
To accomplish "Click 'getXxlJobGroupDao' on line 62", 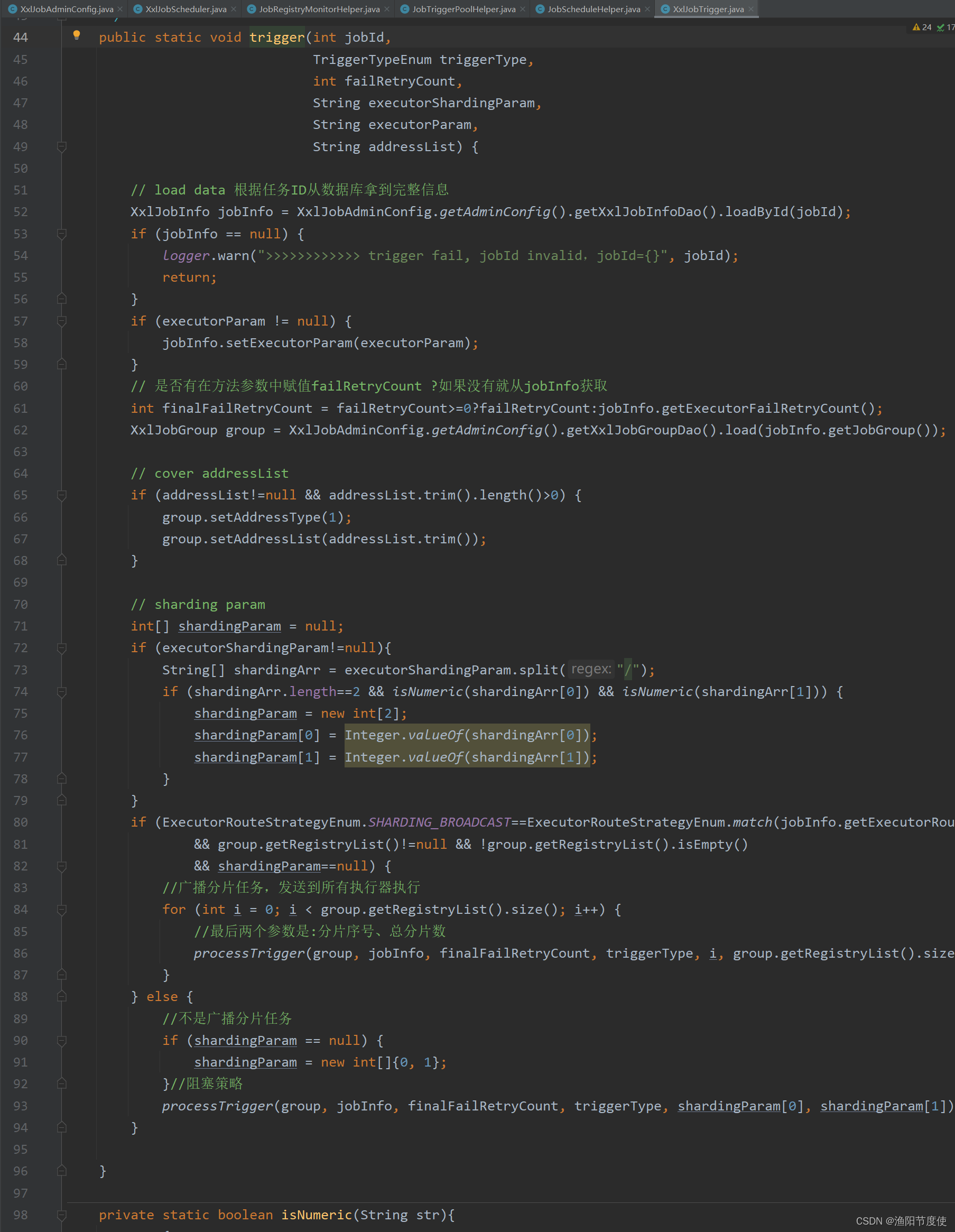I will [634, 430].
